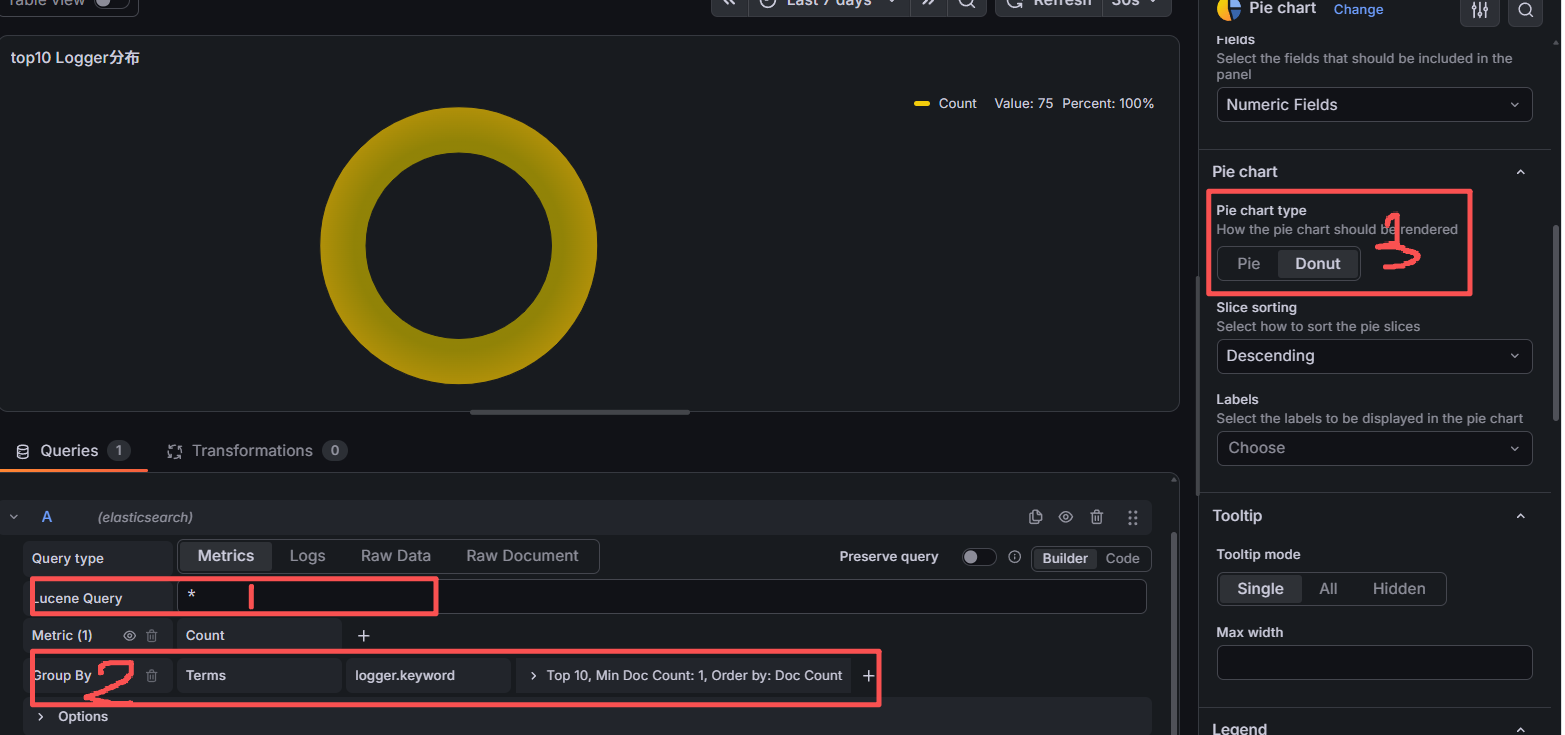Select Donut as the pie chart type
The height and width of the screenshot is (735, 1565).
[x=1318, y=264]
